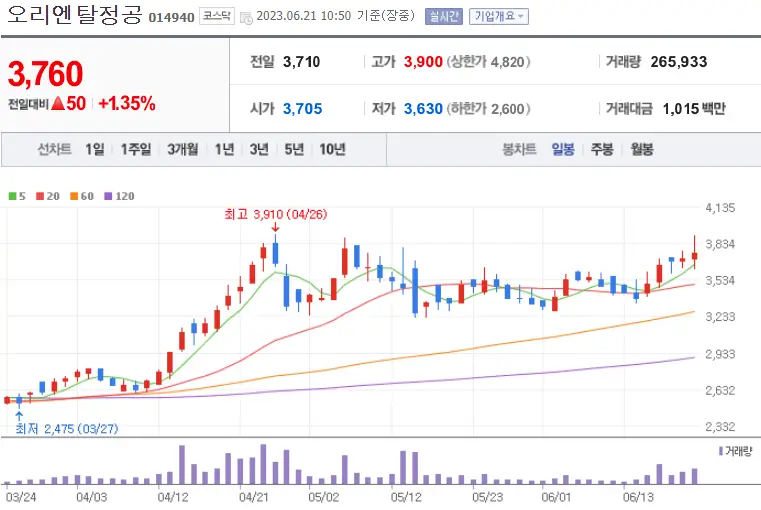Select the 10년 line chart tab
Screen dimensions: 761x510
point(332,149)
